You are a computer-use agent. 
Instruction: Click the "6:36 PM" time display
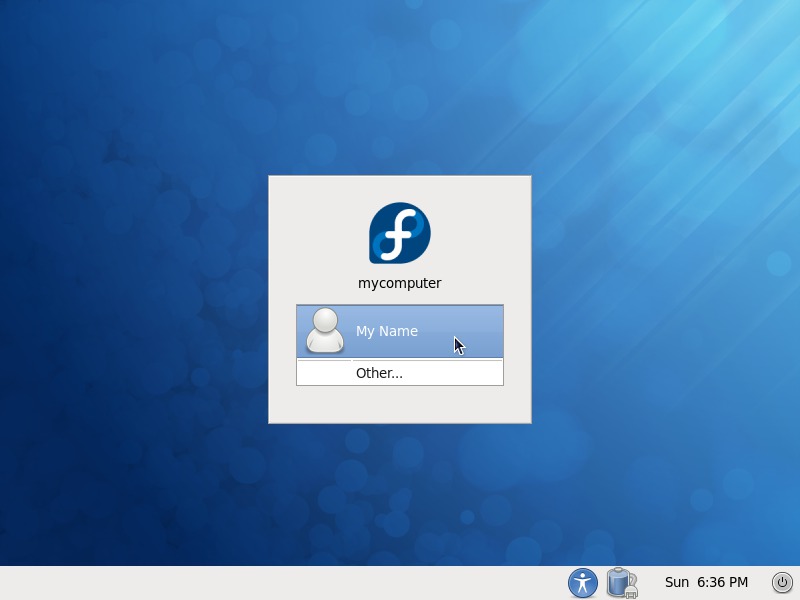722,582
